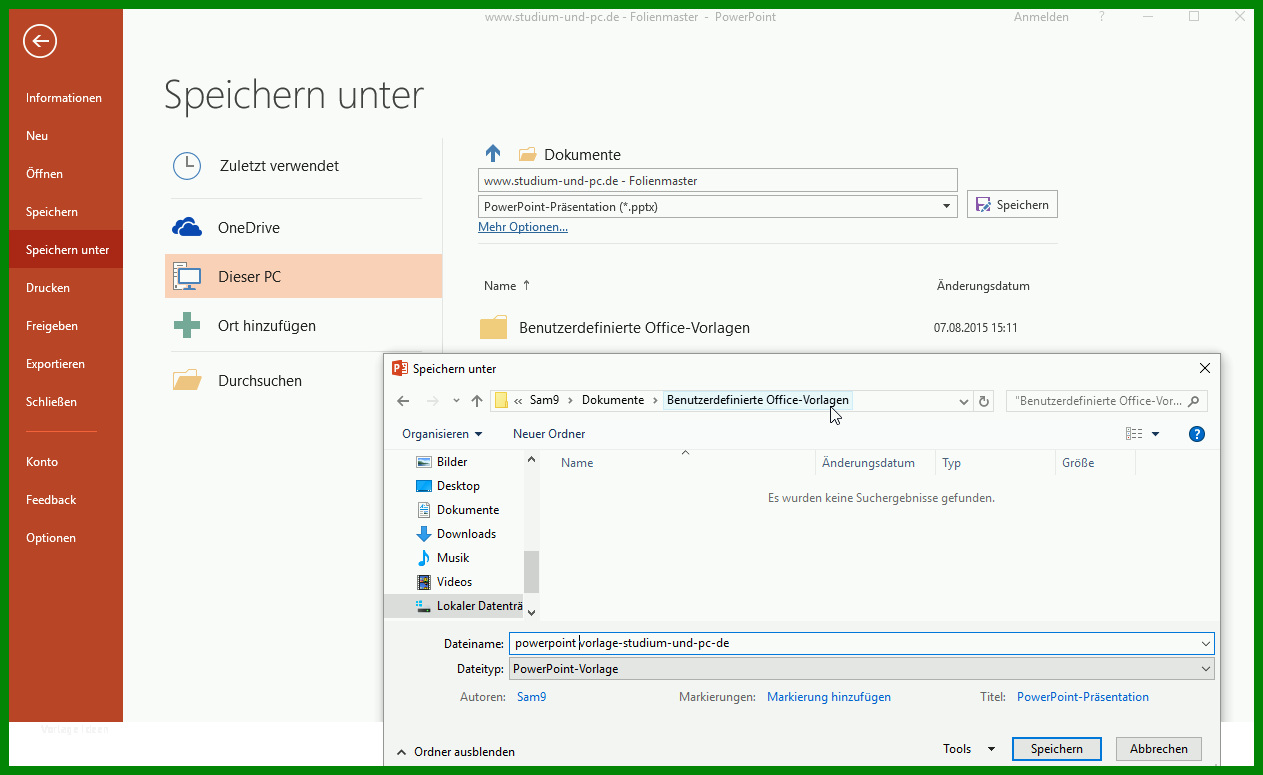The height and width of the screenshot is (775, 1263).
Task: Click the Durchsuchen folder icon
Action: 187,380
